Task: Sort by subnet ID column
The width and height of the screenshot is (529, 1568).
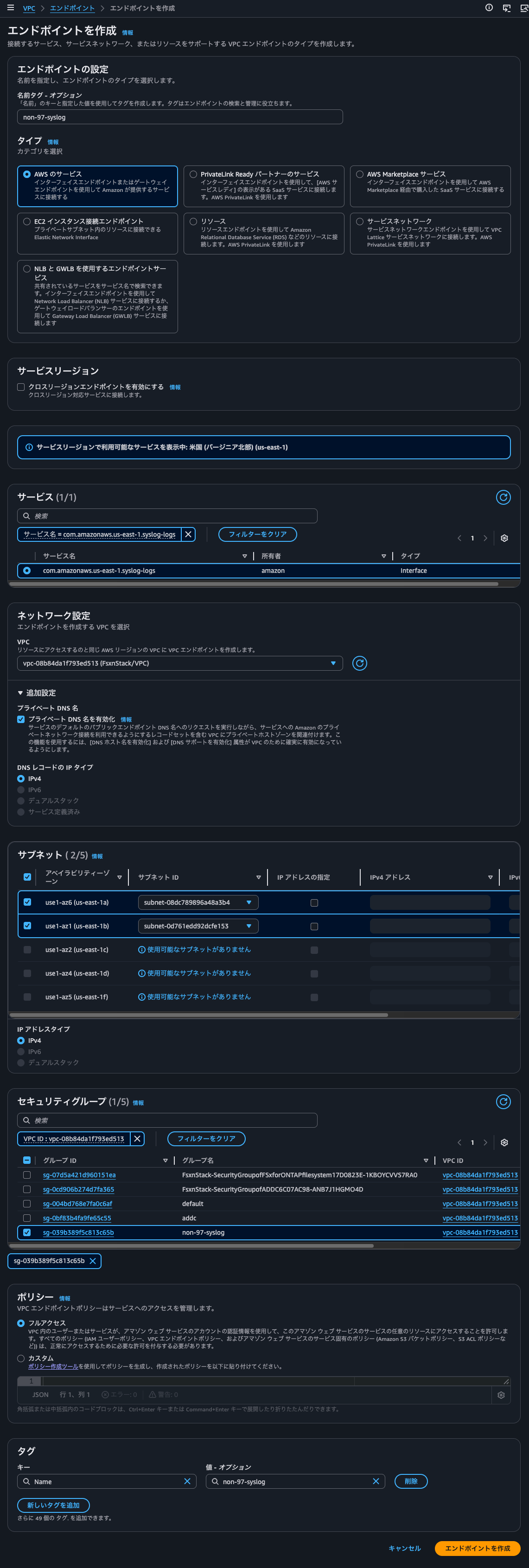Action: tap(259, 877)
